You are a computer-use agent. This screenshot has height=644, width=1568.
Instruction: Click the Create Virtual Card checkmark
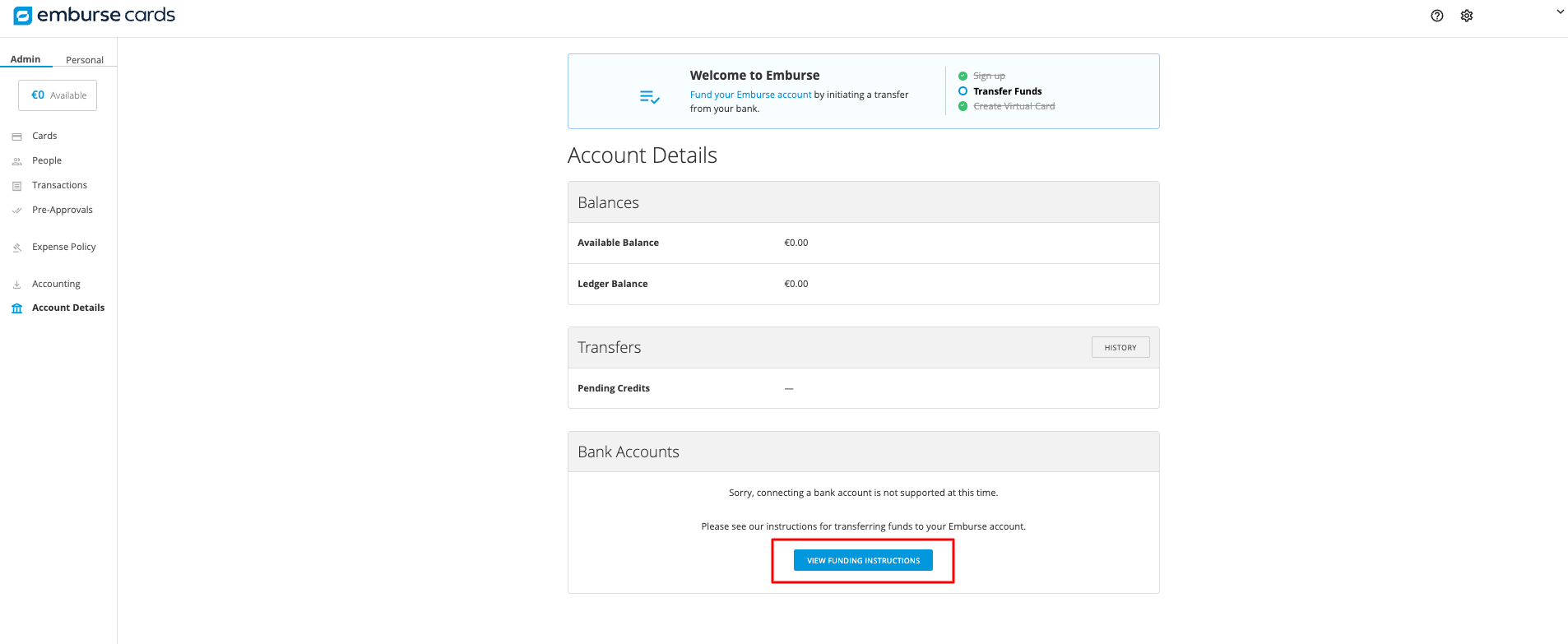(963, 106)
